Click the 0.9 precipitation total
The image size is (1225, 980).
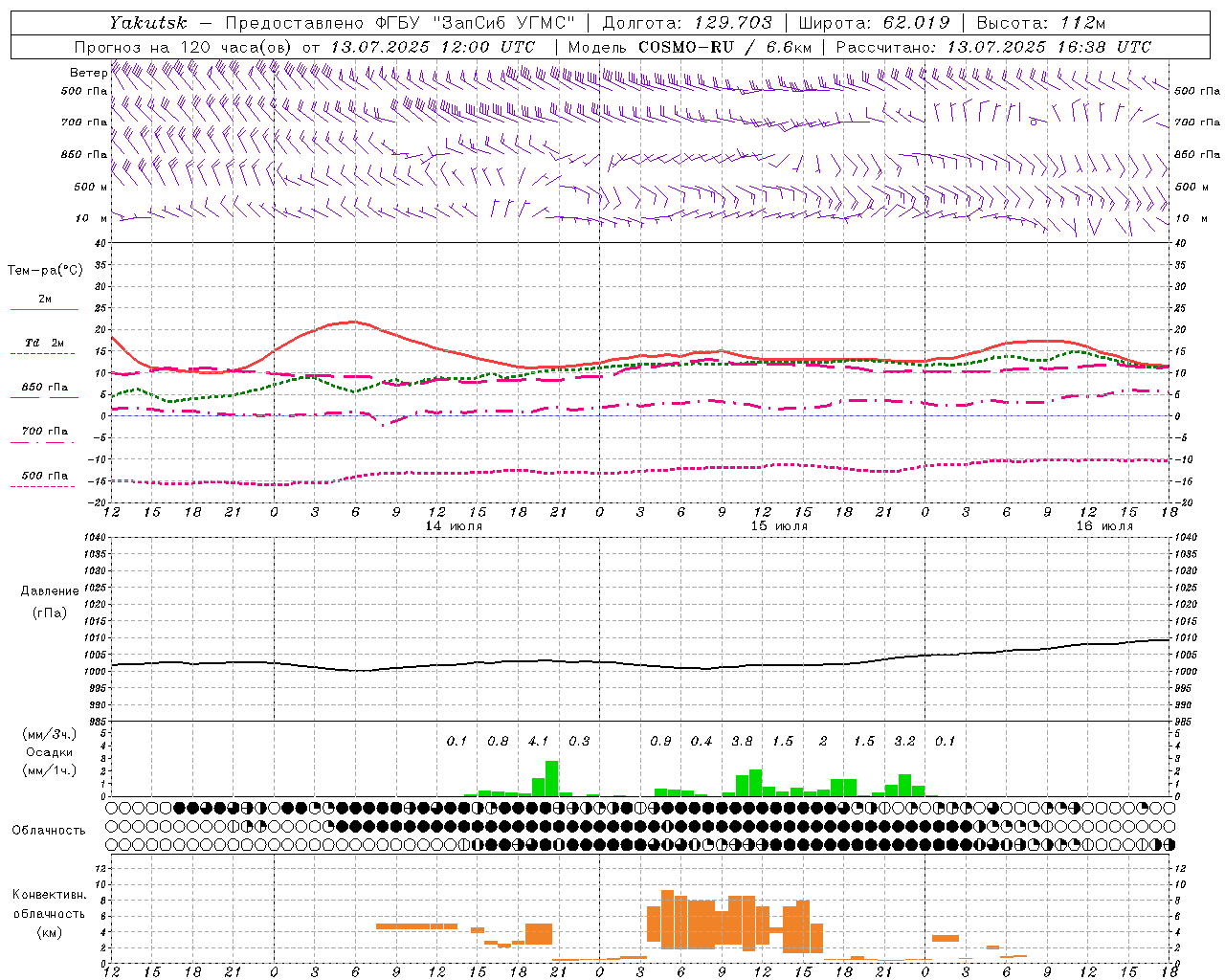660,741
